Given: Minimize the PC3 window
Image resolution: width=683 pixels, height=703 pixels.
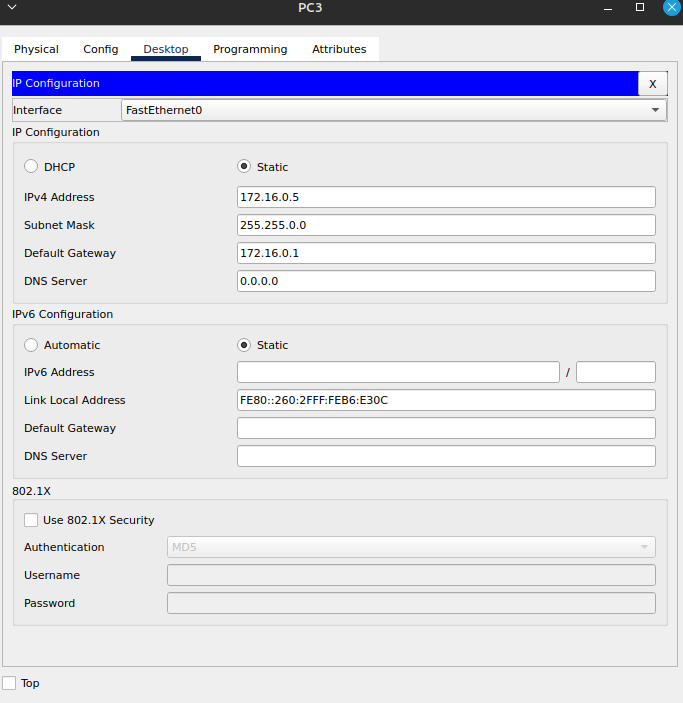Looking at the screenshot, I should [x=606, y=8].
